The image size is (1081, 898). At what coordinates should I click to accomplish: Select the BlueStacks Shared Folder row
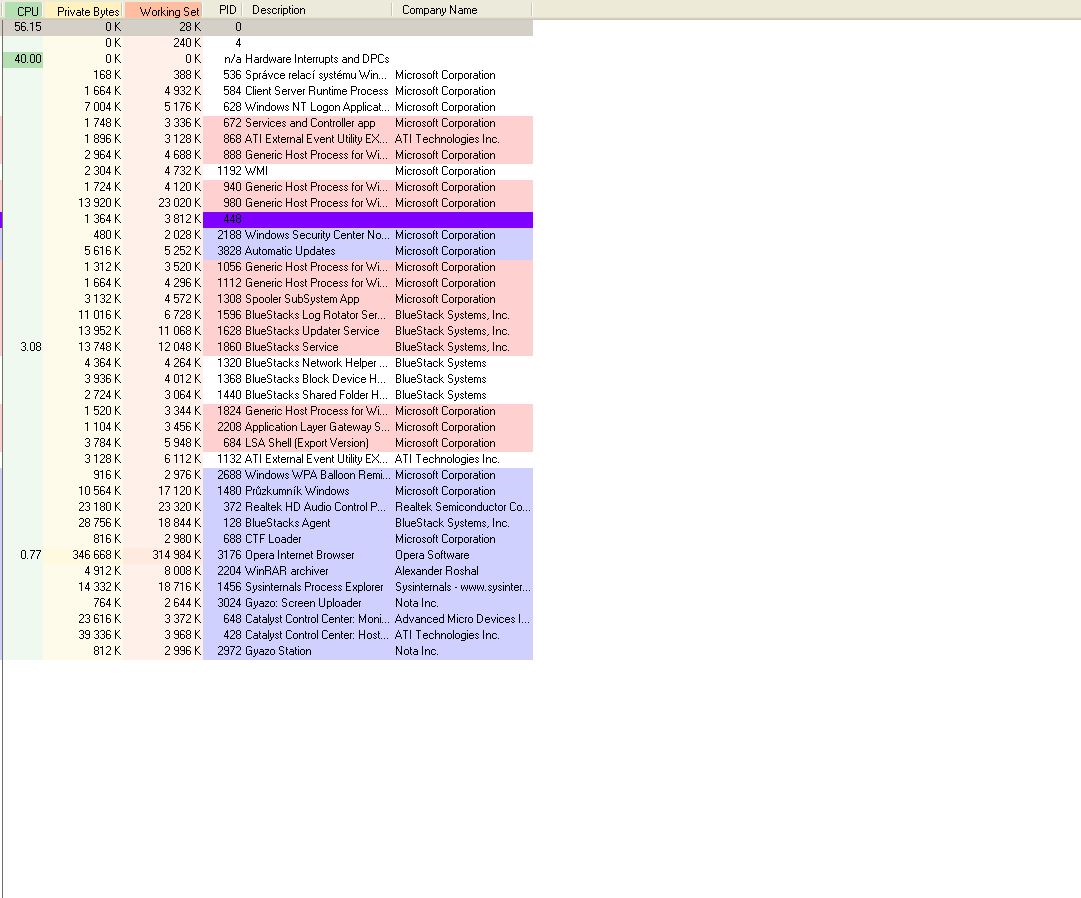(x=267, y=395)
